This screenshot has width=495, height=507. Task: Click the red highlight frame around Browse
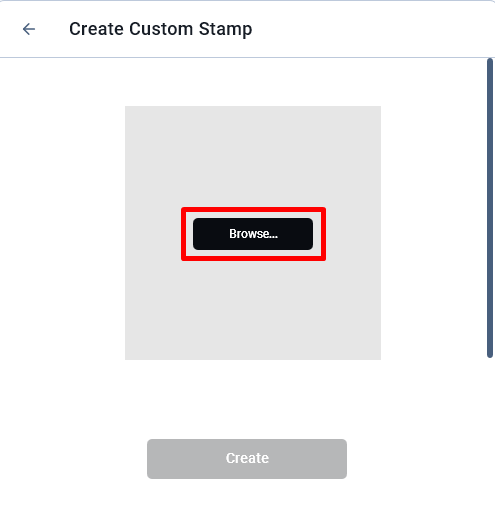(253, 209)
